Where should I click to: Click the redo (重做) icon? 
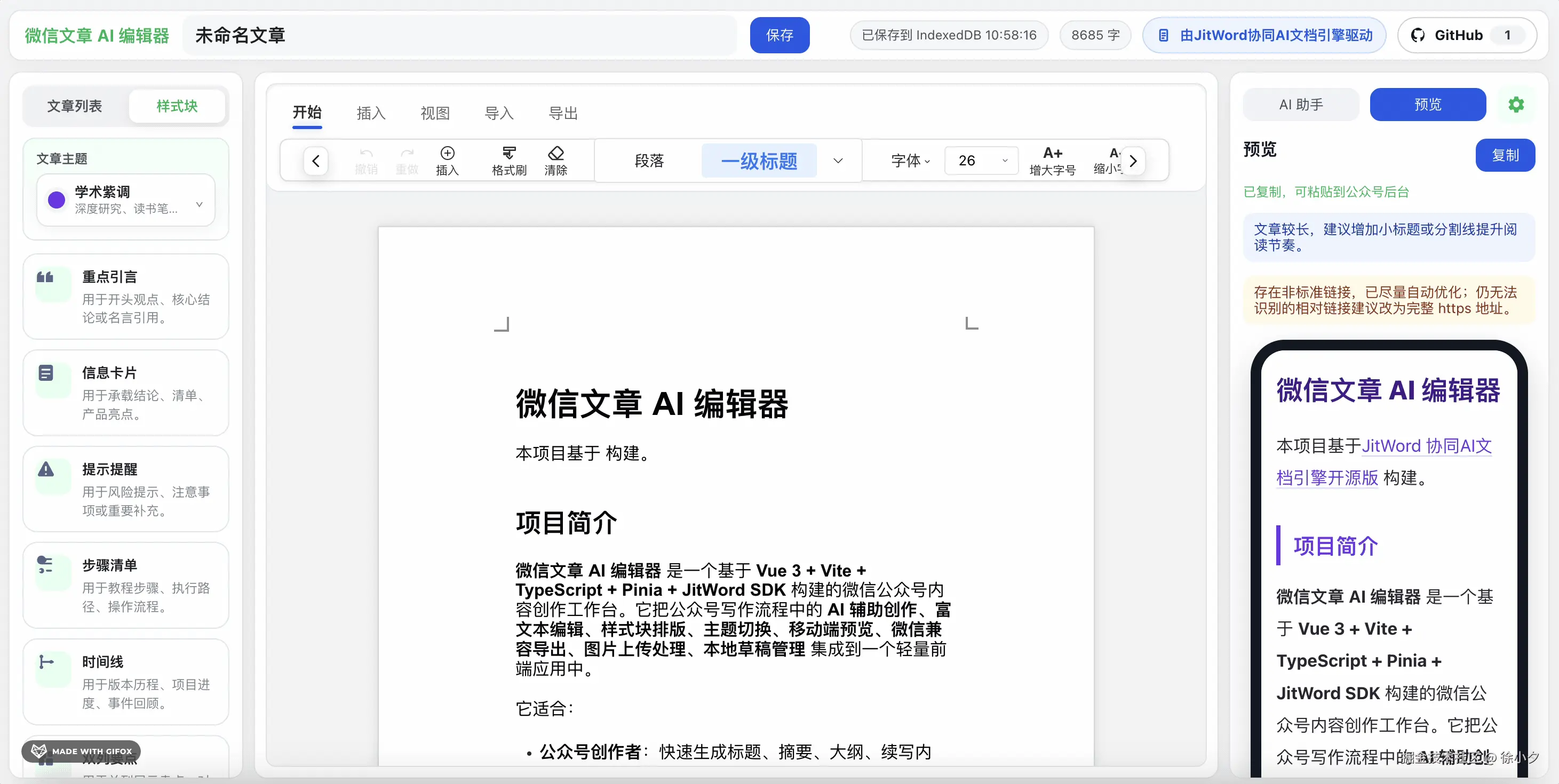(x=407, y=153)
